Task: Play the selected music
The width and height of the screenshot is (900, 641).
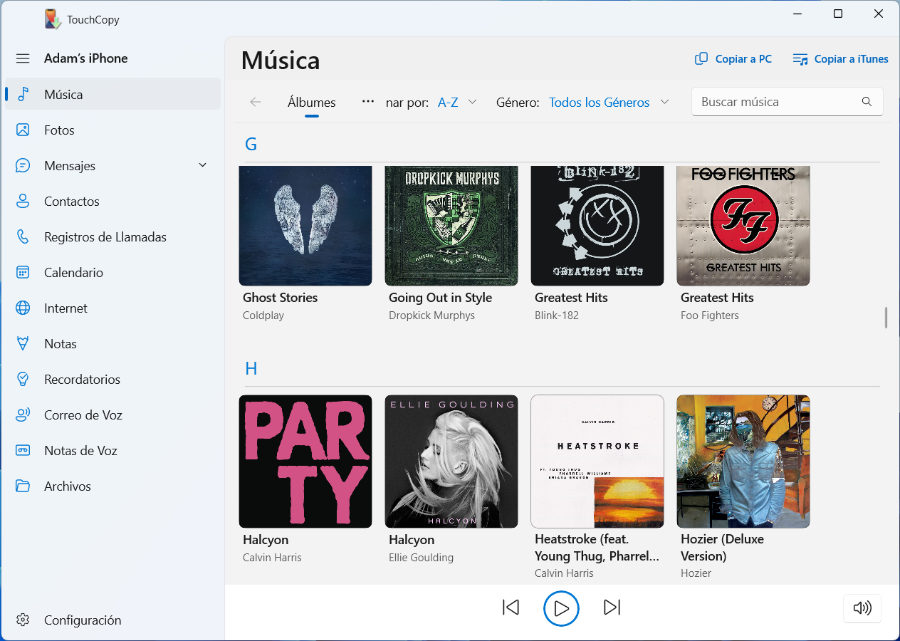Action: coord(561,608)
